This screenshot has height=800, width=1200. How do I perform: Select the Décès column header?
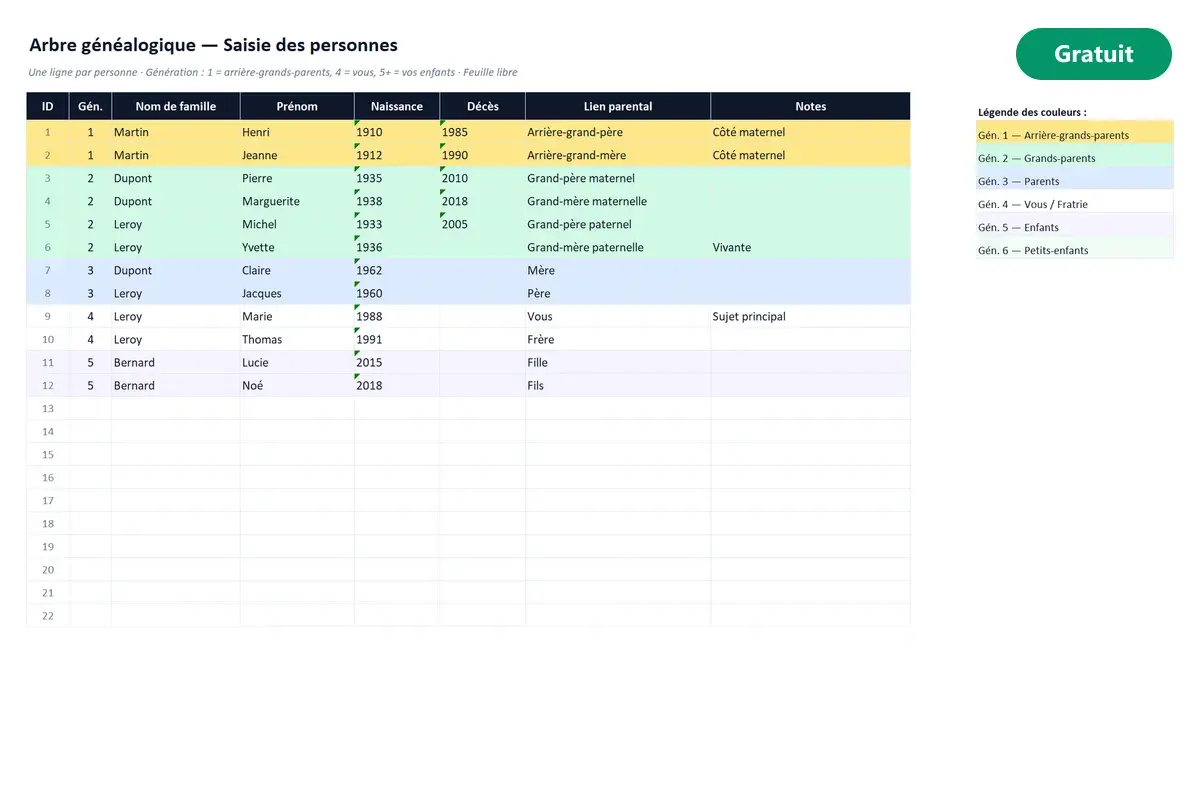click(x=483, y=106)
